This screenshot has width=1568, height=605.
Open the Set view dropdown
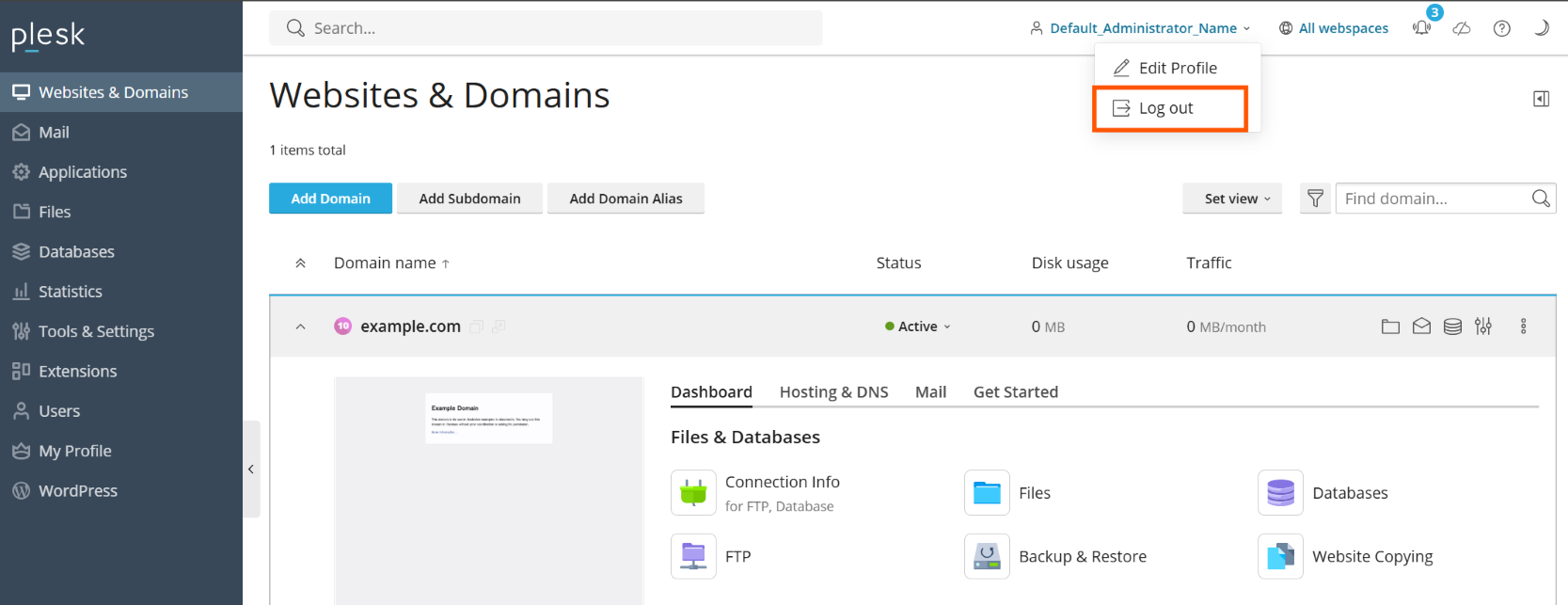tap(1231, 199)
